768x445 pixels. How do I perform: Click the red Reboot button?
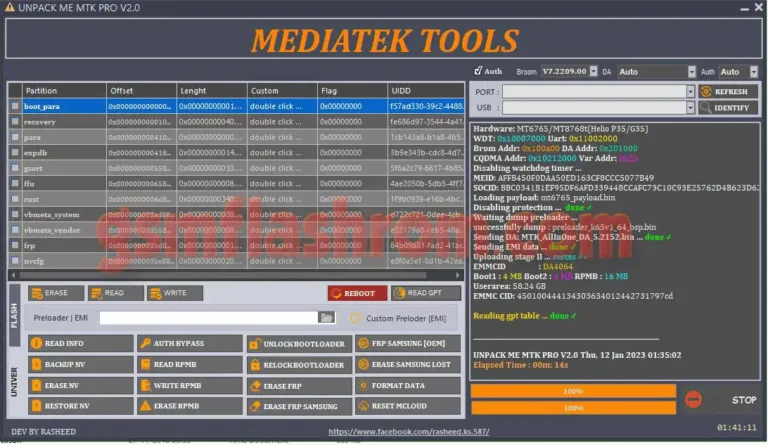pos(356,293)
